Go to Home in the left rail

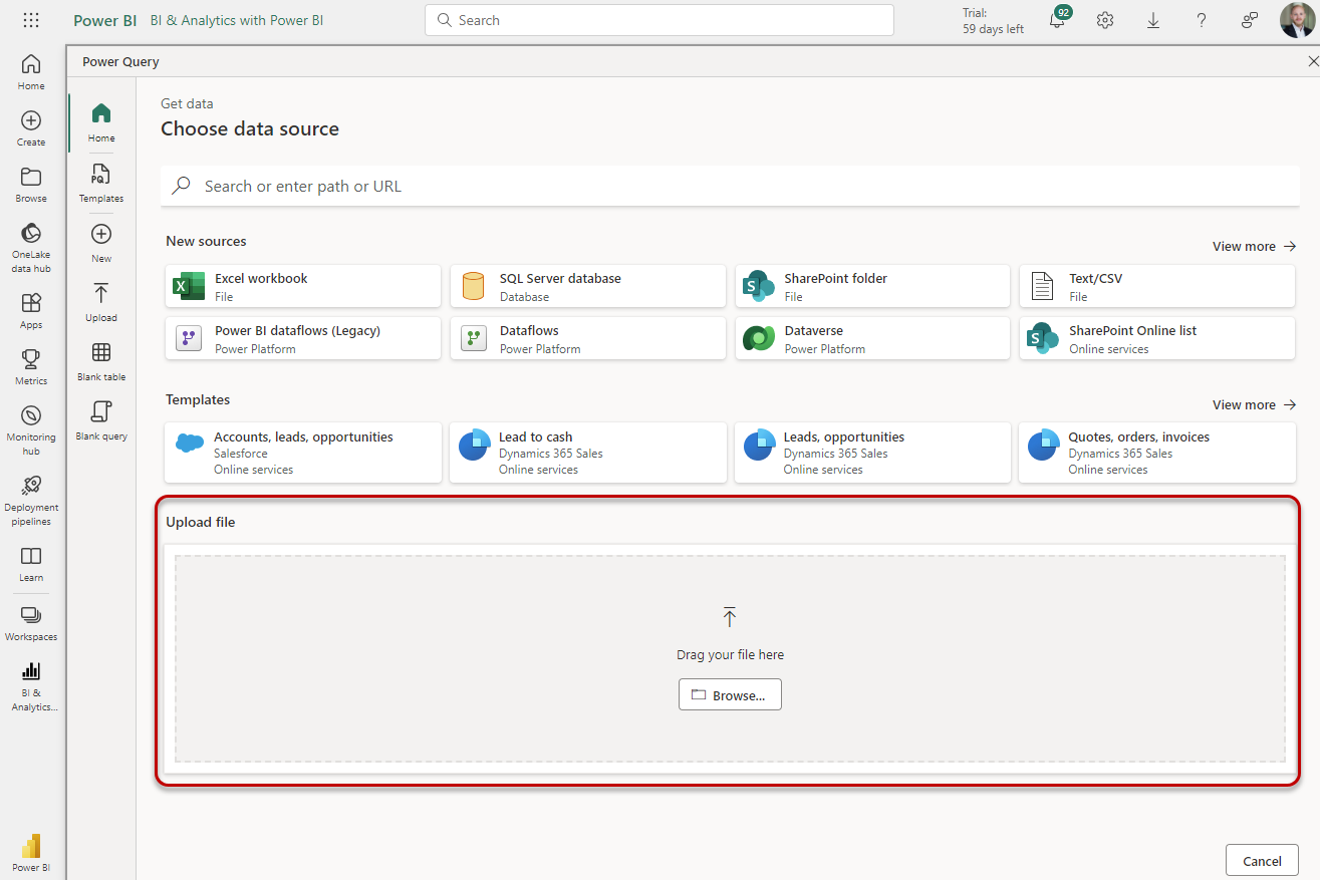click(31, 72)
